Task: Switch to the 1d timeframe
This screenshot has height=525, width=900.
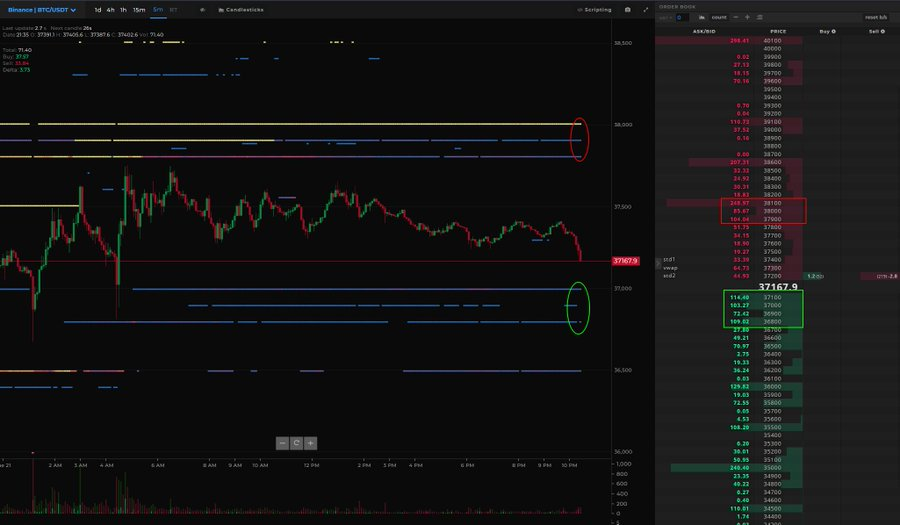Action: point(97,9)
